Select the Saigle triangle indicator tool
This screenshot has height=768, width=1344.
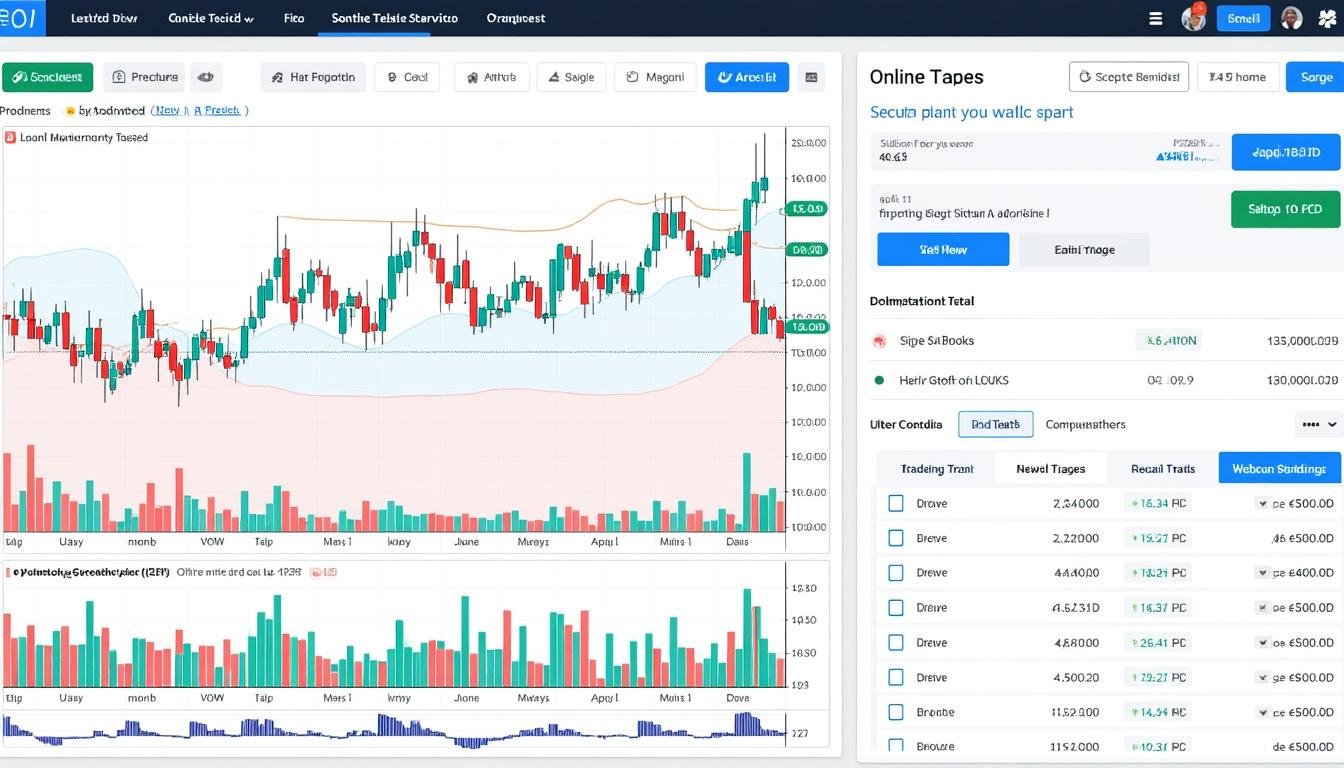tap(571, 77)
